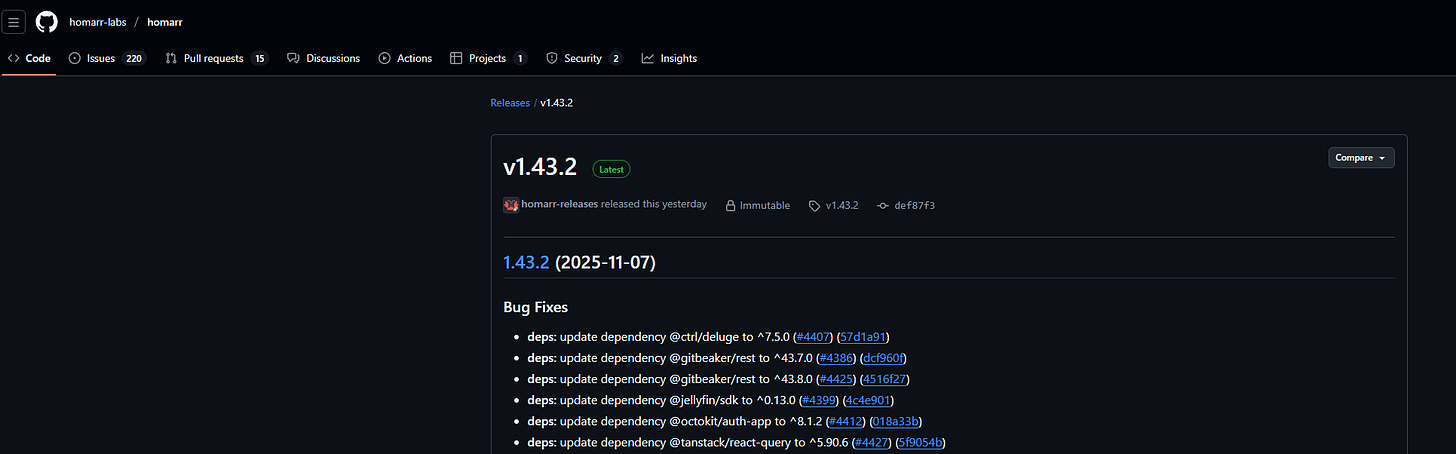Click the Releases breadcrumb link

(510, 103)
